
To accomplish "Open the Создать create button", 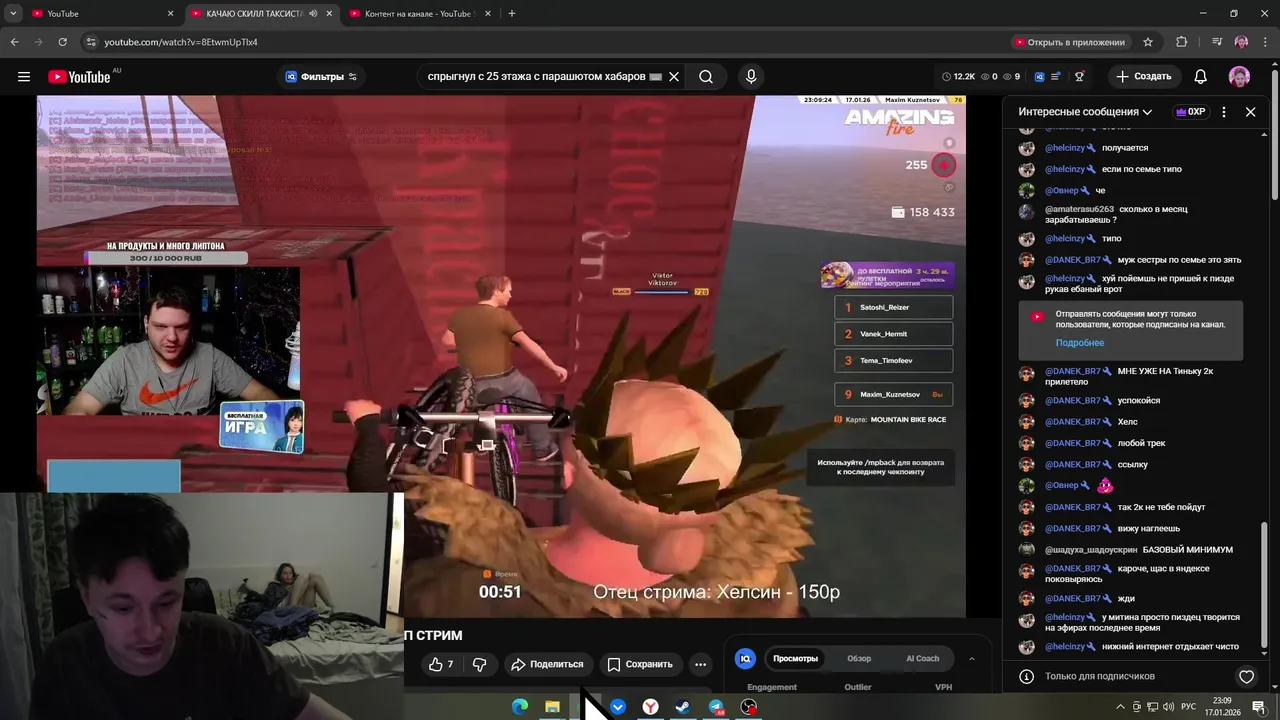I will click(x=1144, y=77).
